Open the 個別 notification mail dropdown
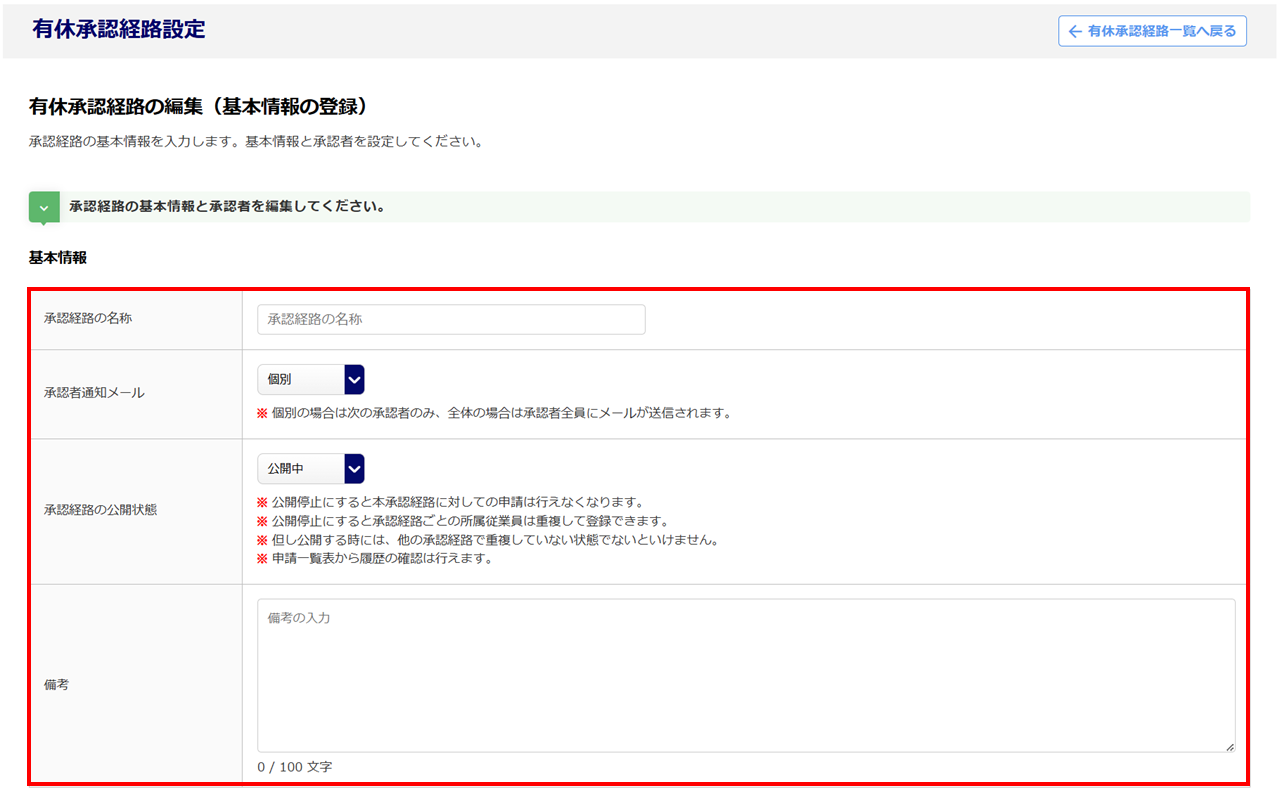1280x796 pixels. (301, 380)
